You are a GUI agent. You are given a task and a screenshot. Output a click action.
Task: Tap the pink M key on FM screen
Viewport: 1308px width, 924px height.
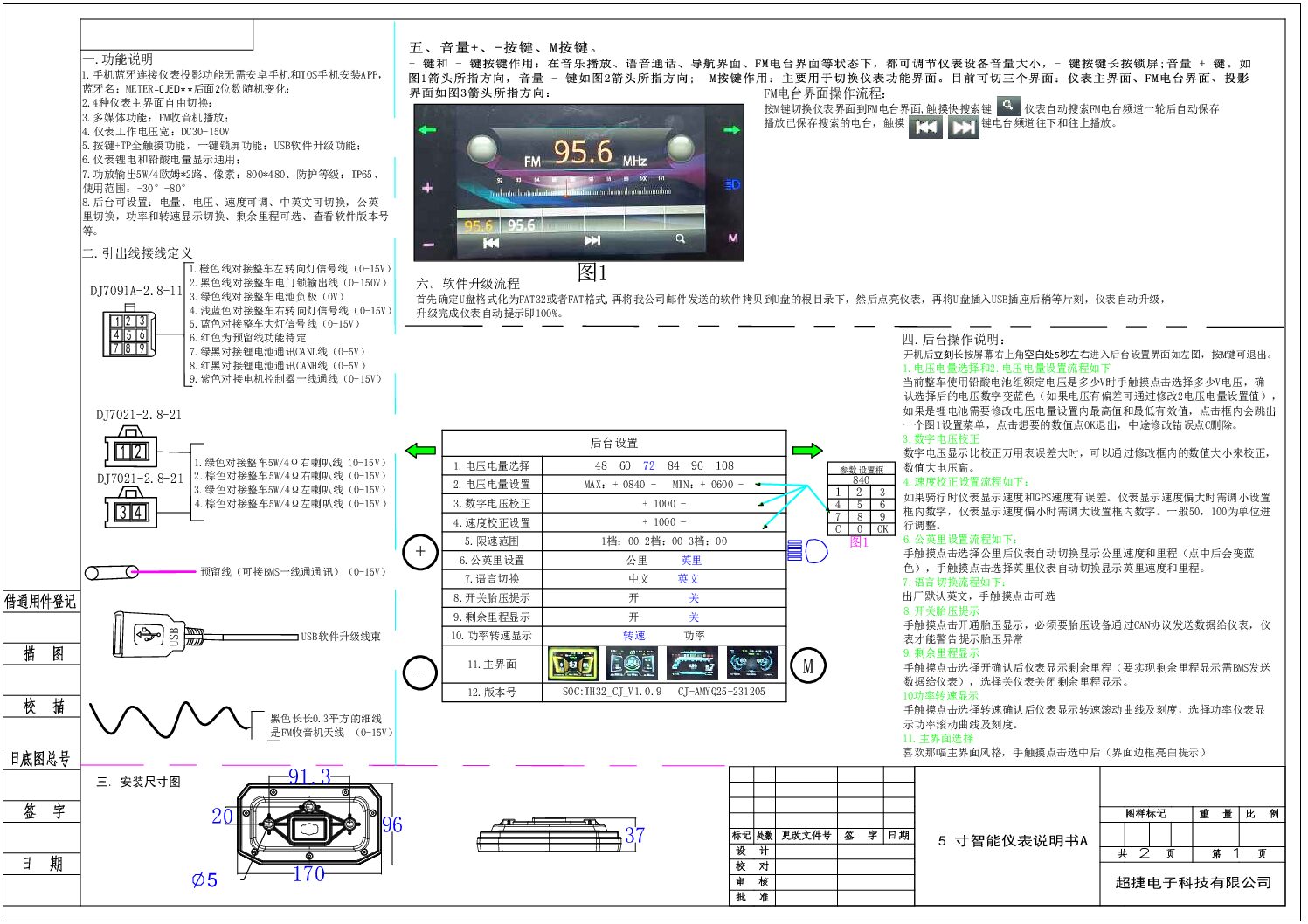point(732,238)
